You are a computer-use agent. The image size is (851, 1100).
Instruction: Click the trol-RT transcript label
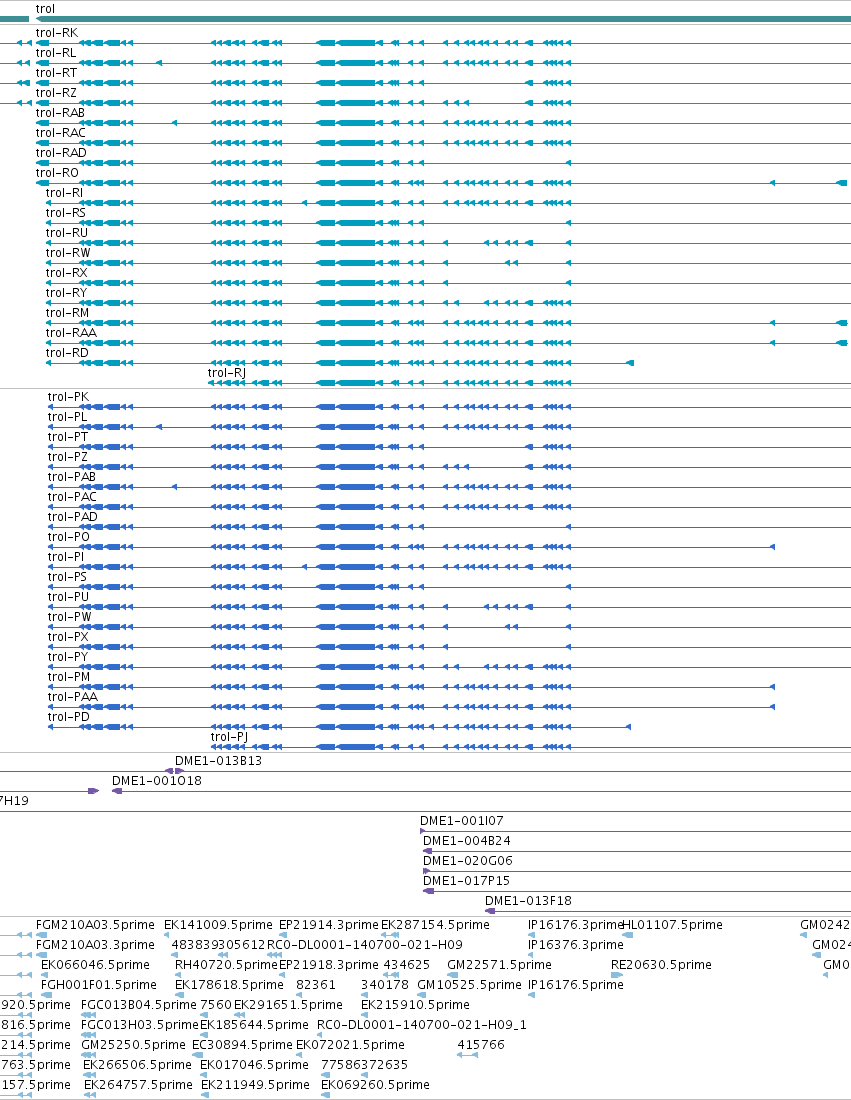(x=56, y=73)
